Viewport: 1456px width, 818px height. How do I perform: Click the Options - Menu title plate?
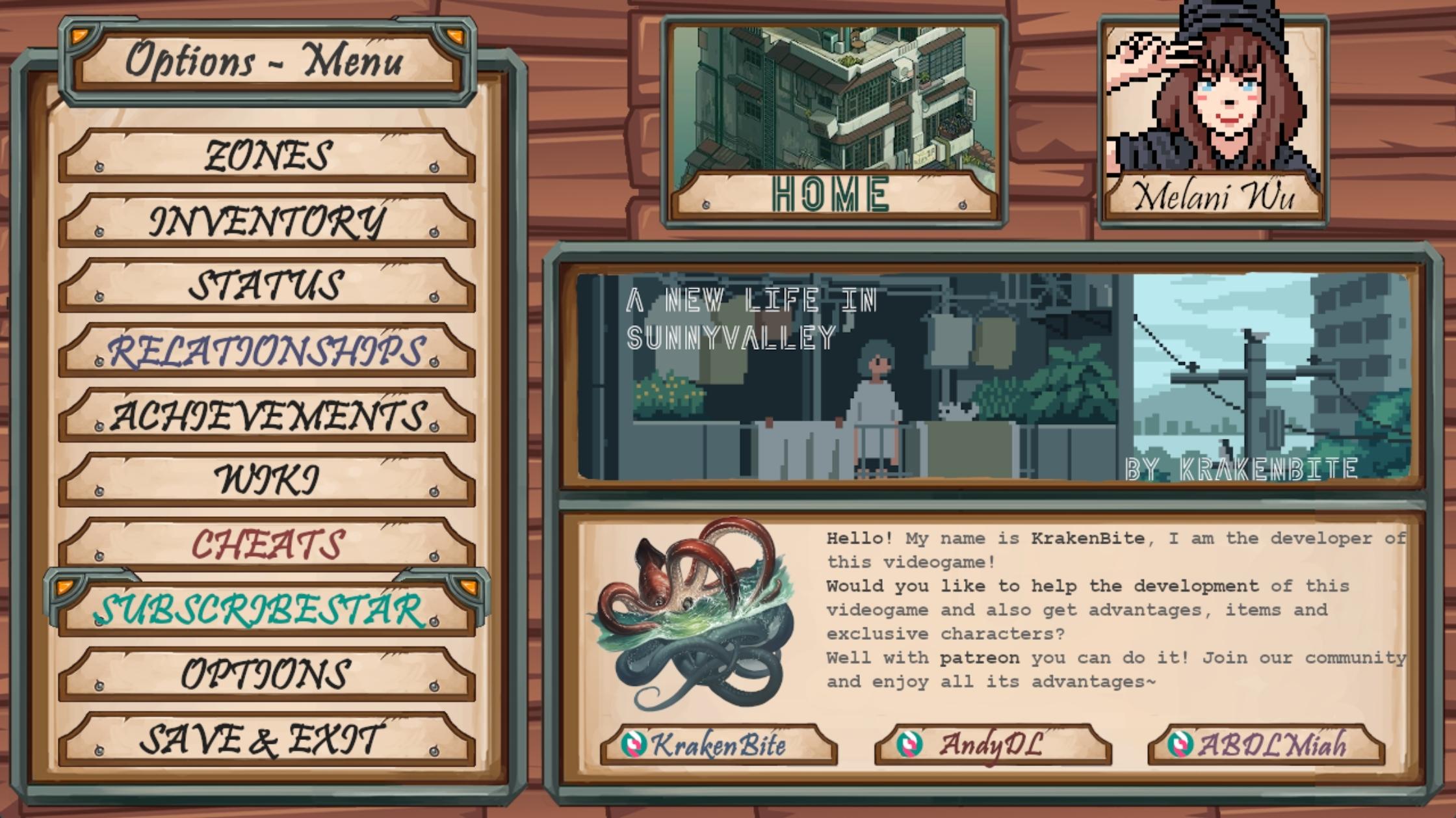coord(266,61)
